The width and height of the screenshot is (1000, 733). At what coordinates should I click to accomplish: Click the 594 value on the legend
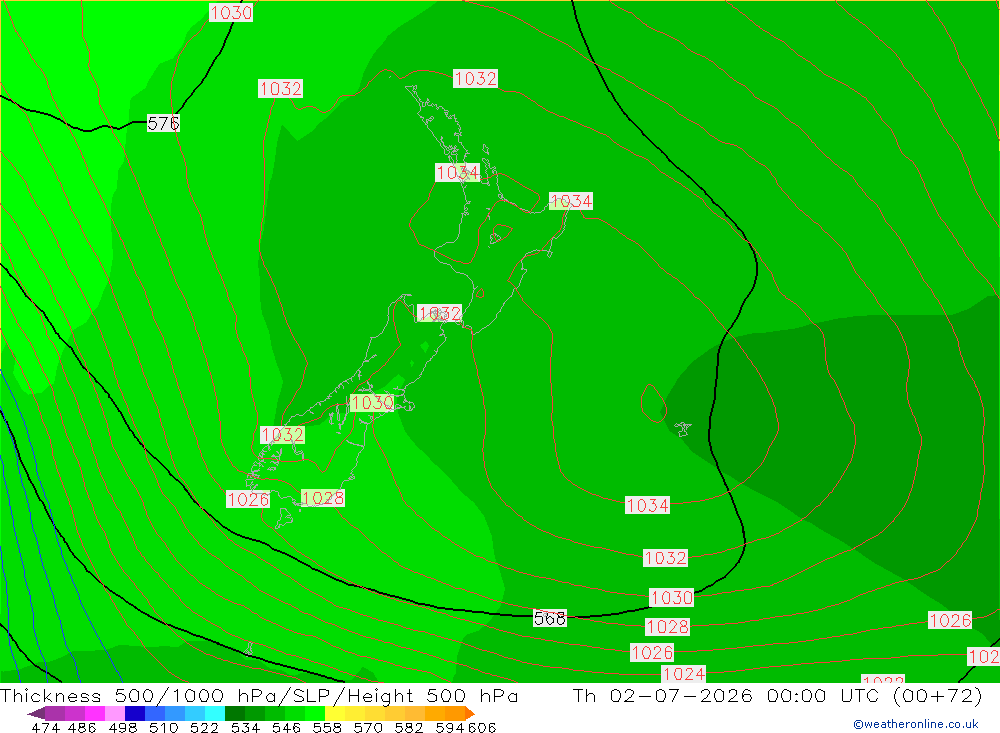[450, 727]
